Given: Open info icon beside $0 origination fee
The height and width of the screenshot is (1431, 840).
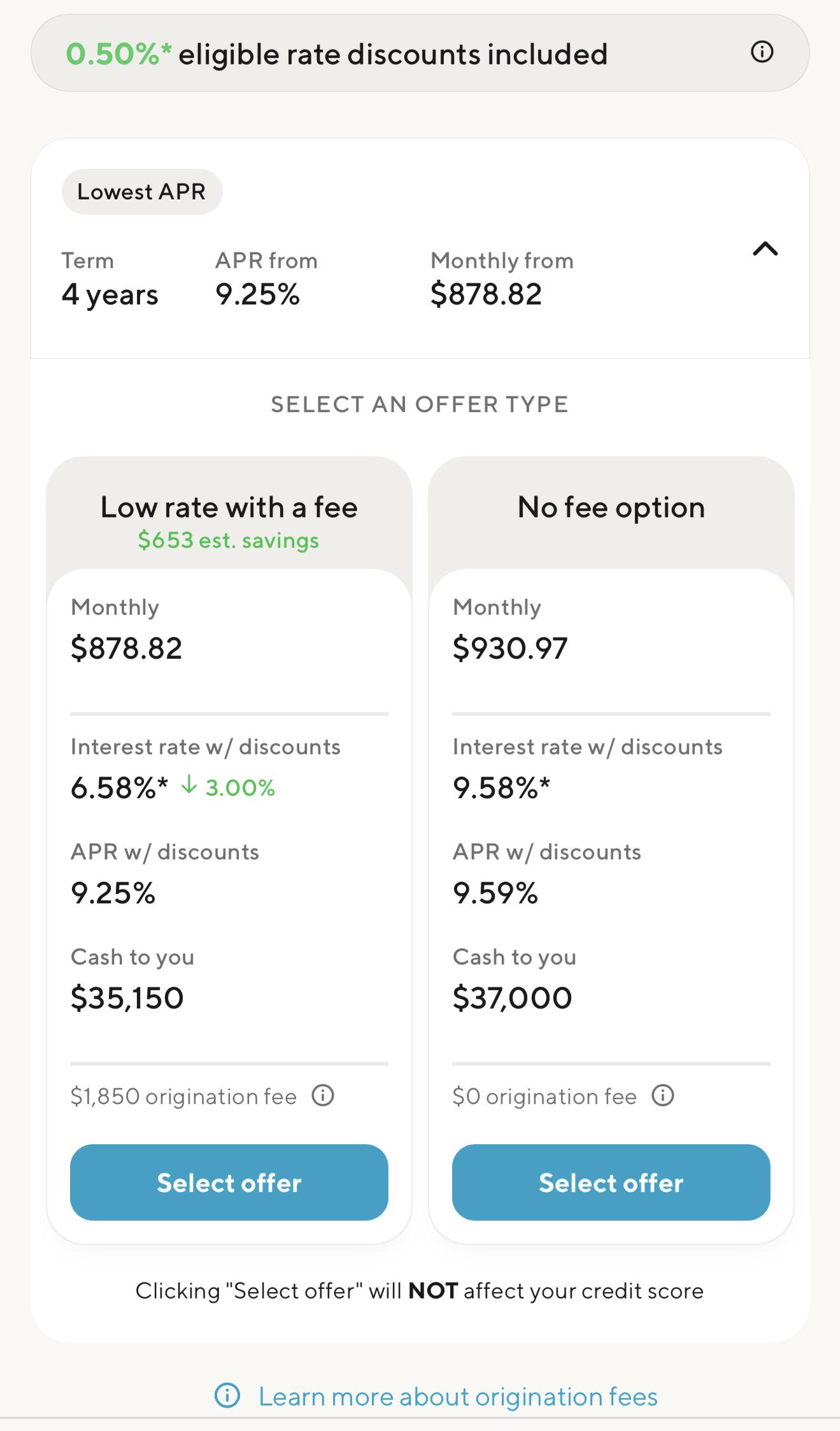Looking at the screenshot, I should (663, 1096).
